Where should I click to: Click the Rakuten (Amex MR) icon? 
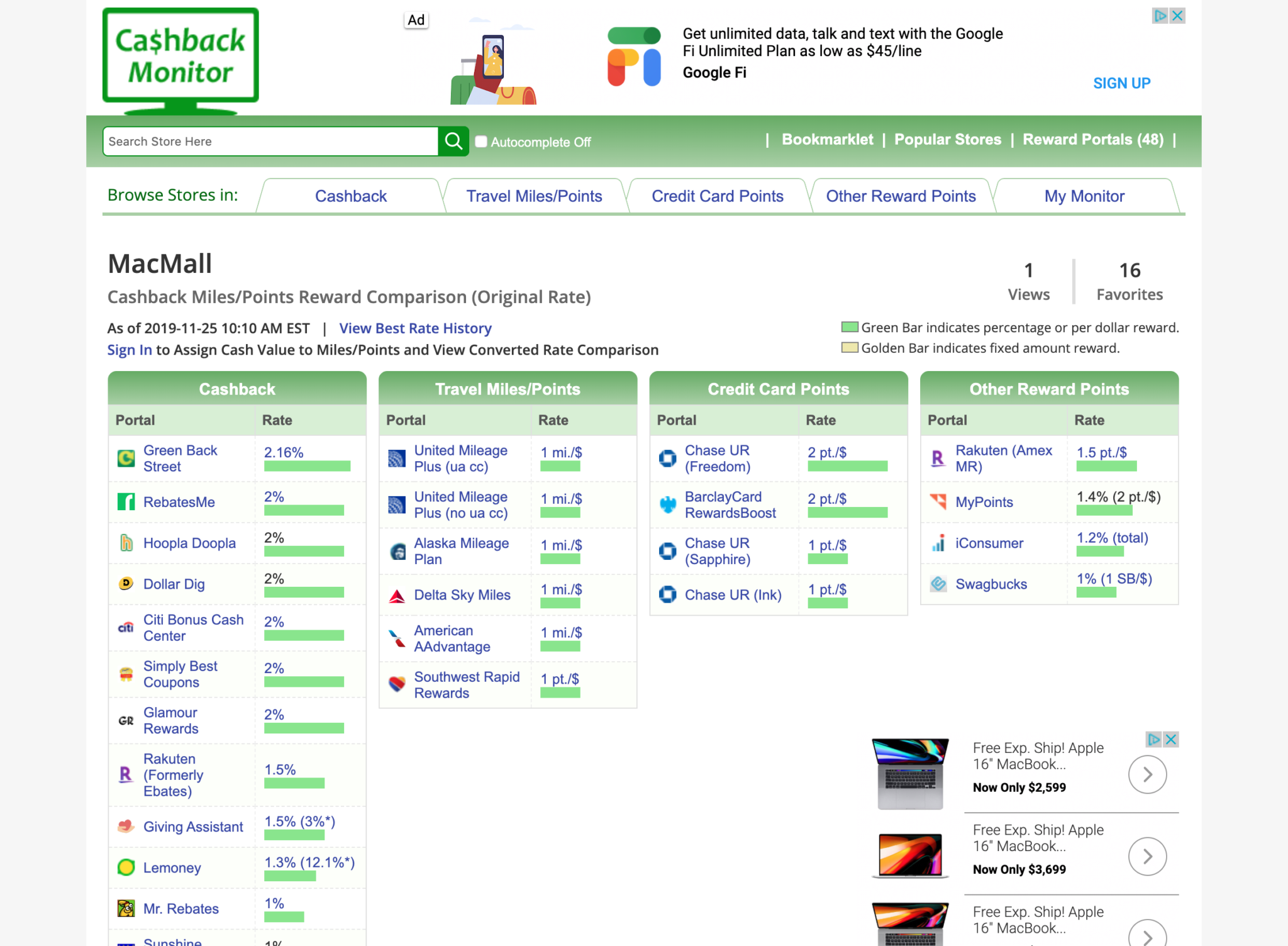click(x=938, y=459)
